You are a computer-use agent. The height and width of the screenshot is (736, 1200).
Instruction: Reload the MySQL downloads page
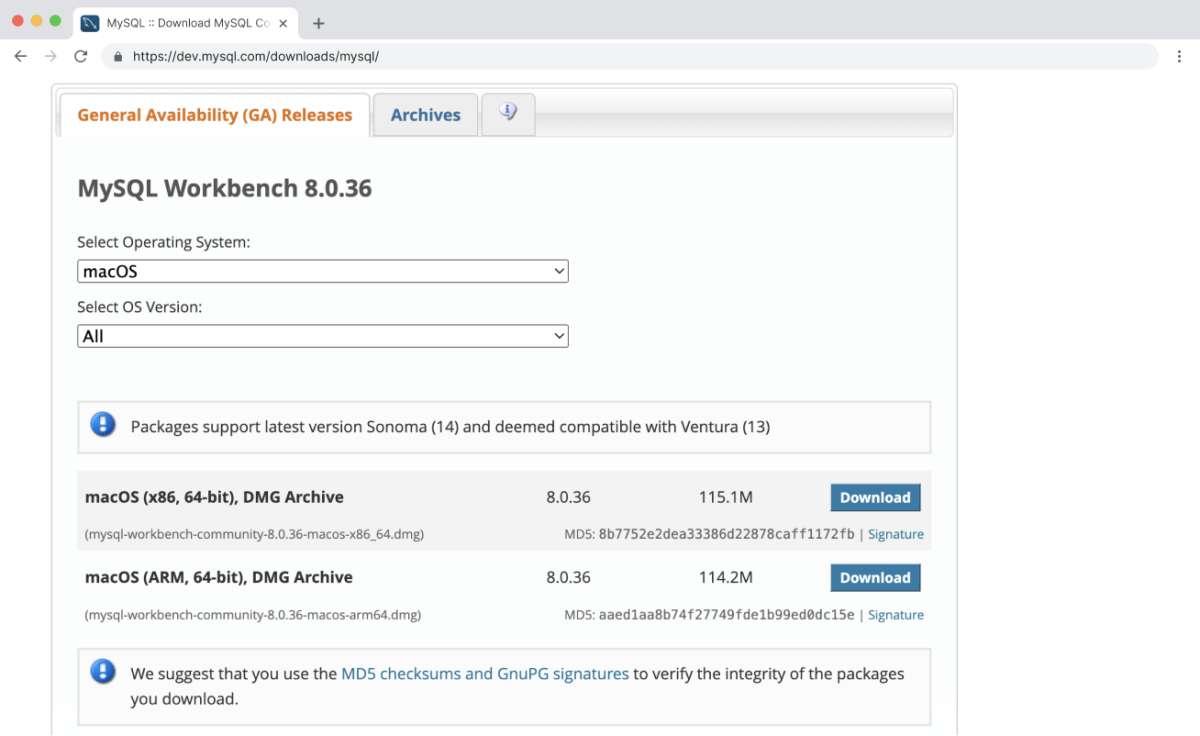point(81,56)
